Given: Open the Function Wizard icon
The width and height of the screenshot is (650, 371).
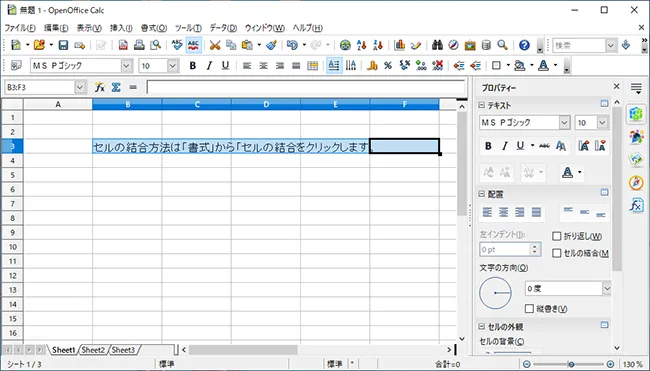Looking at the screenshot, I should pos(99,87).
